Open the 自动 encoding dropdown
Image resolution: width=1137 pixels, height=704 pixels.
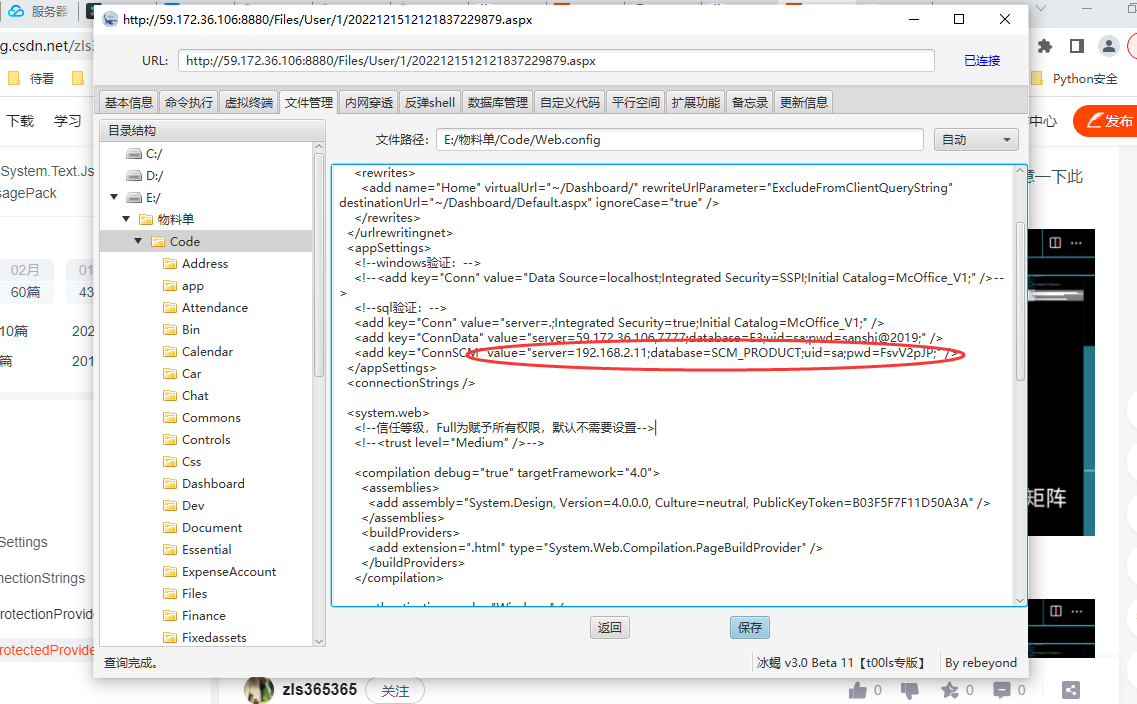(x=976, y=140)
